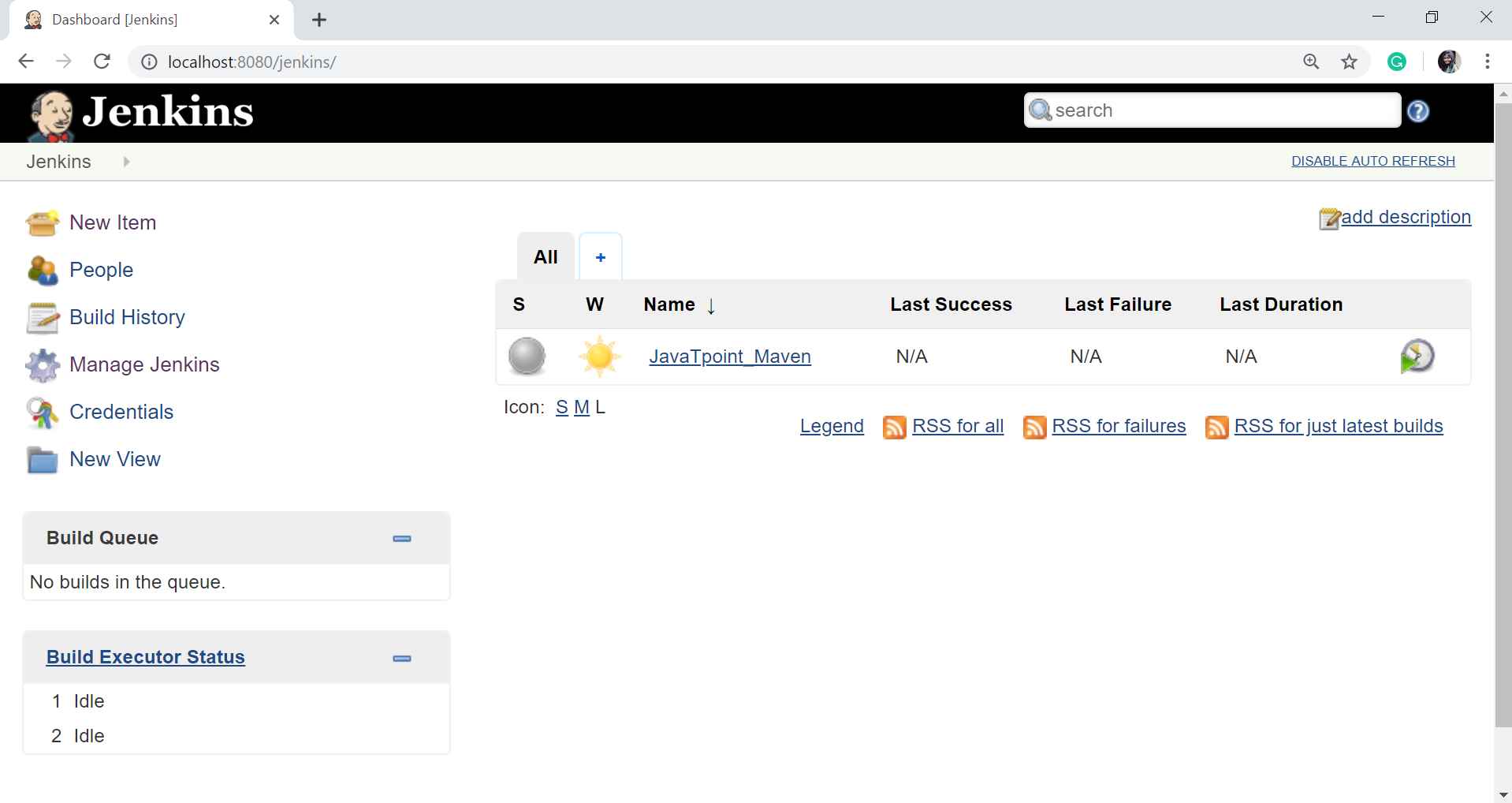Open RSS for just latest builds link
The image size is (1512, 803).
(1339, 426)
